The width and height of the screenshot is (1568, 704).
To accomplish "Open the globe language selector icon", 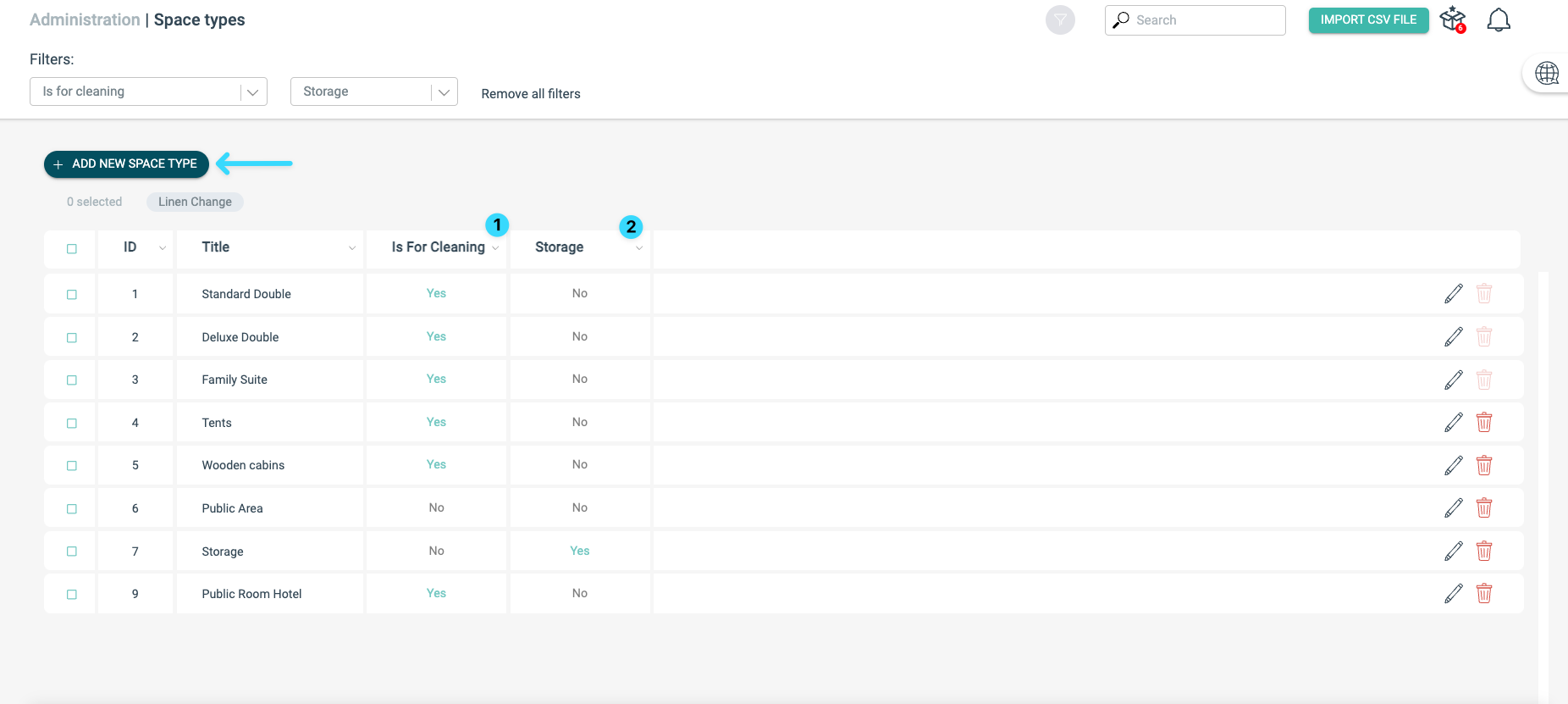I will click(1547, 74).
